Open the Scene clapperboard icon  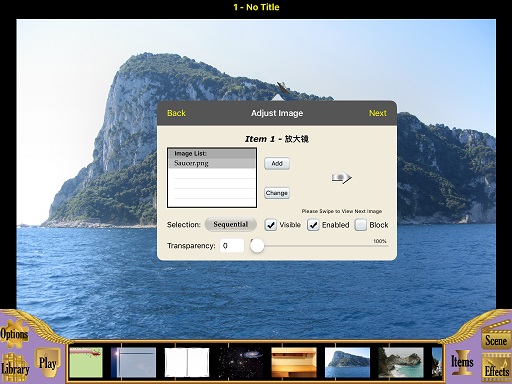(496, 337)
